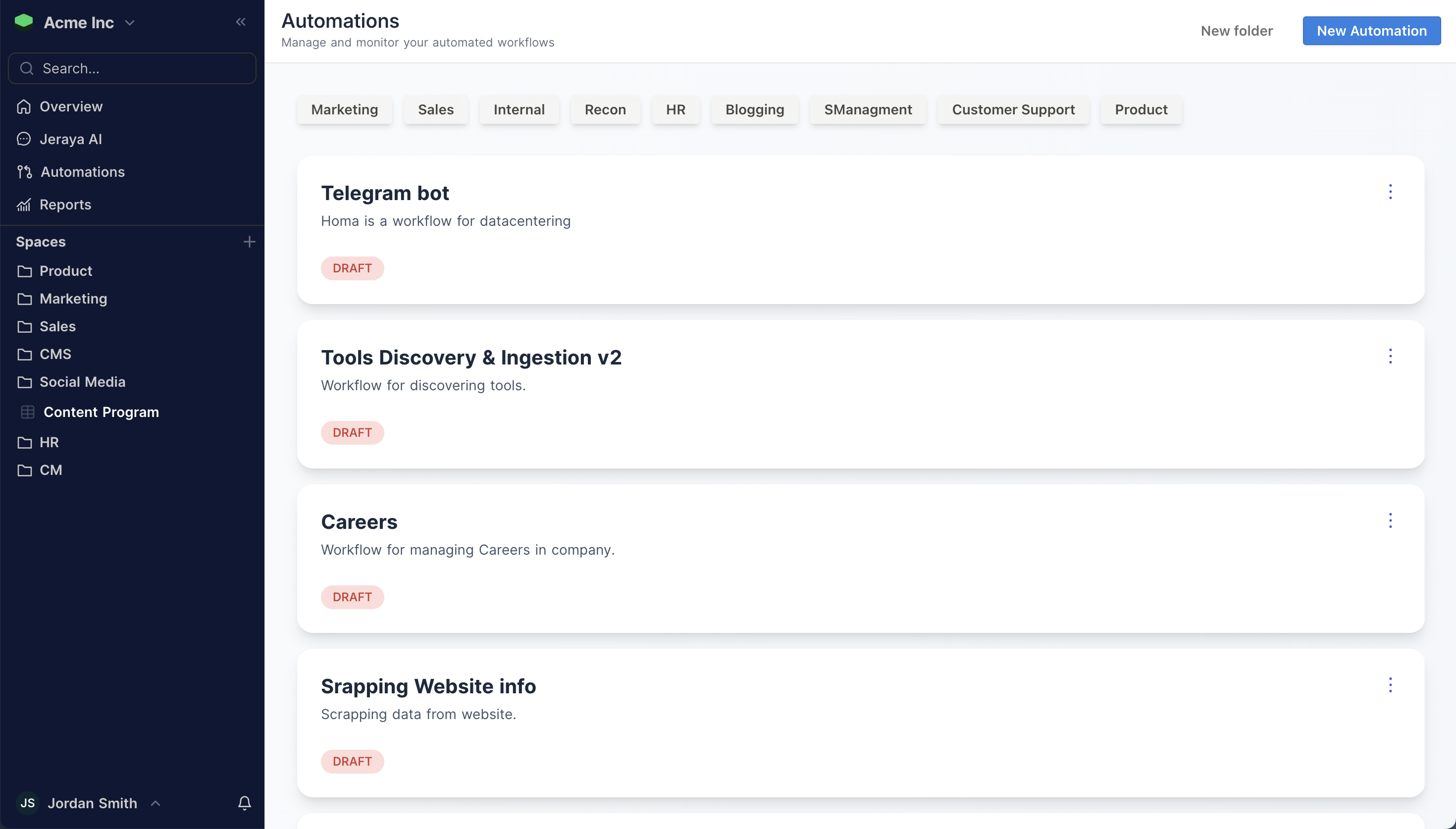Screen dimensions: 1456x829
Task: Click the New Automation button
Action: tap(1371, 31)
